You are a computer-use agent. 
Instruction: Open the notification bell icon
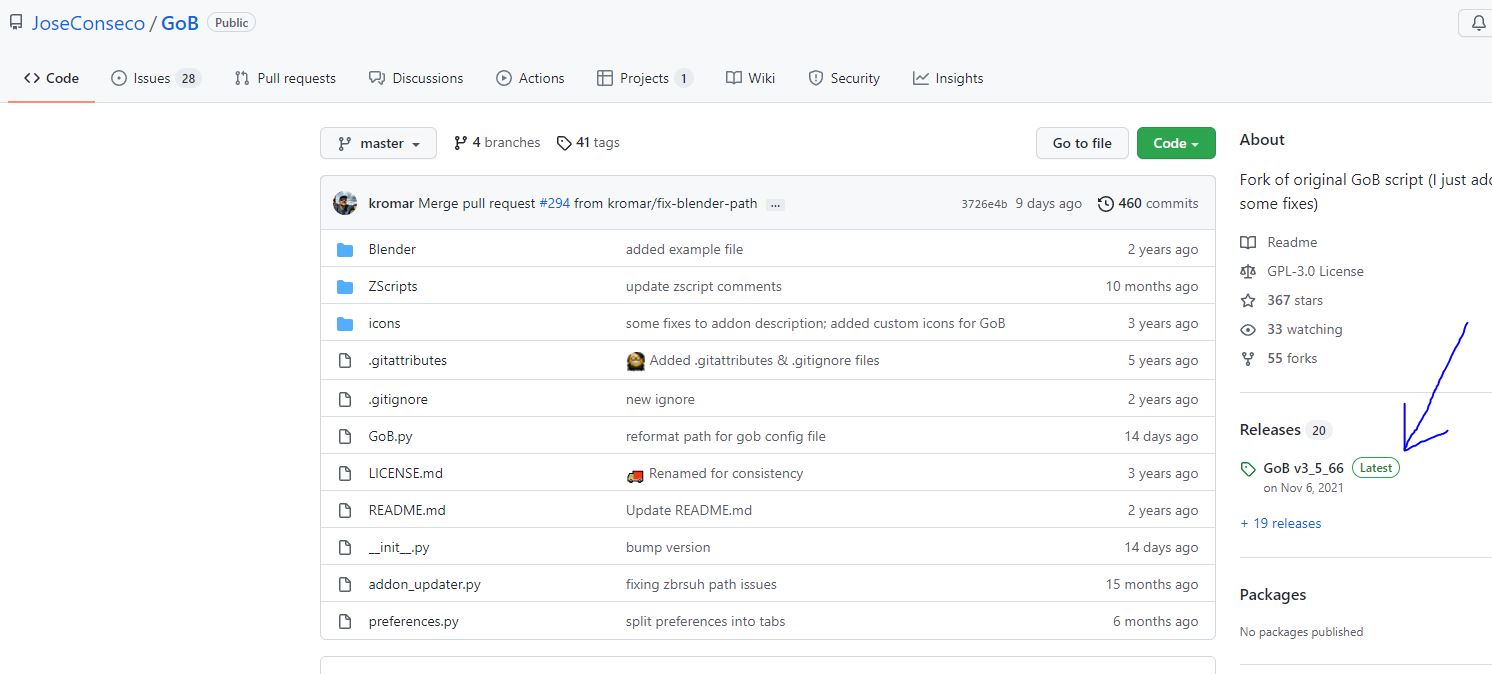(1477, 22)
